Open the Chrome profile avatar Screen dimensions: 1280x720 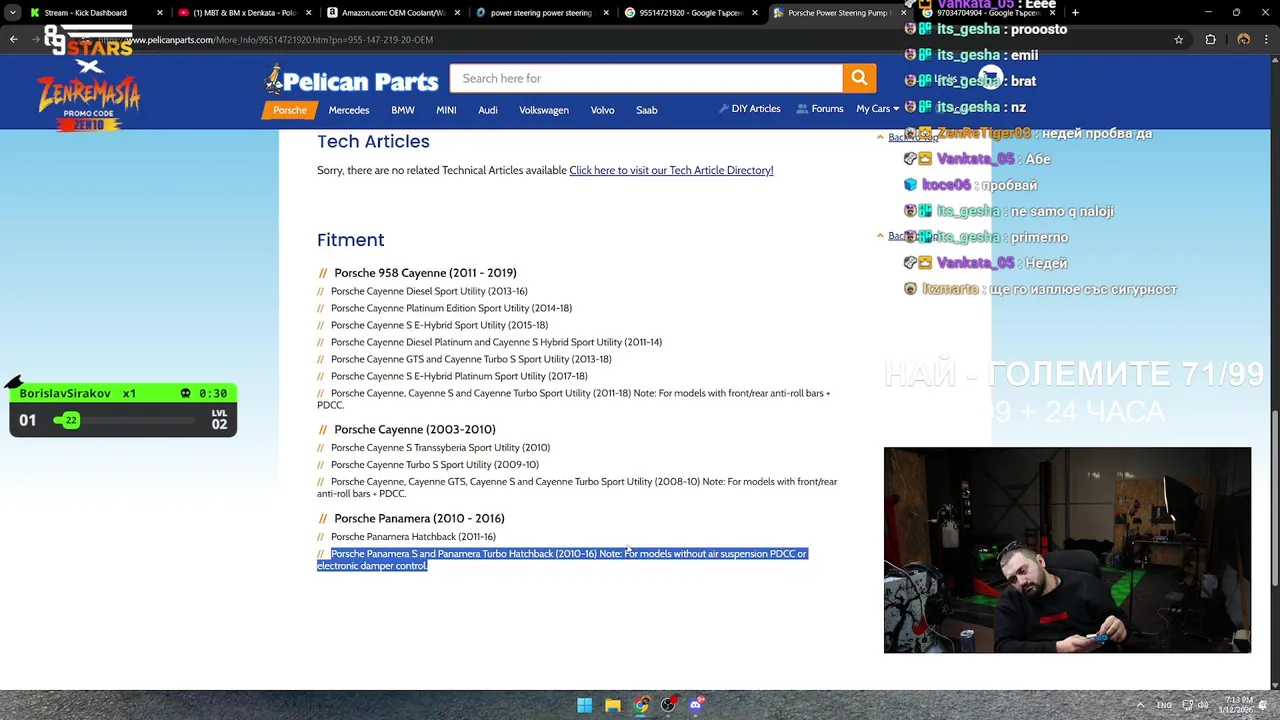pyautogui.click(x=1243, y=39)
